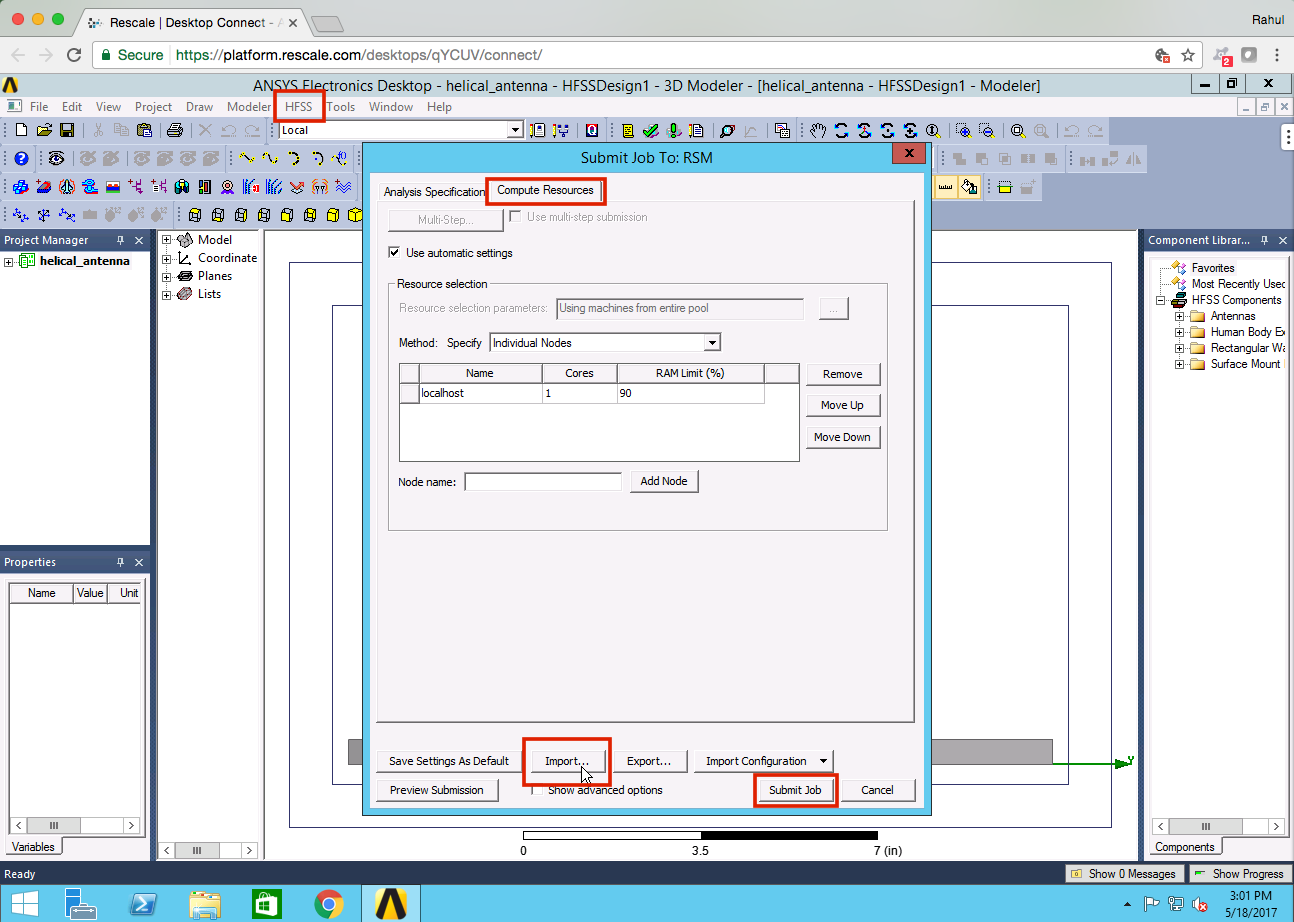Click the blue Help question mark icon
Screen dimensions: 1294x922
click(x=21, y=158)
